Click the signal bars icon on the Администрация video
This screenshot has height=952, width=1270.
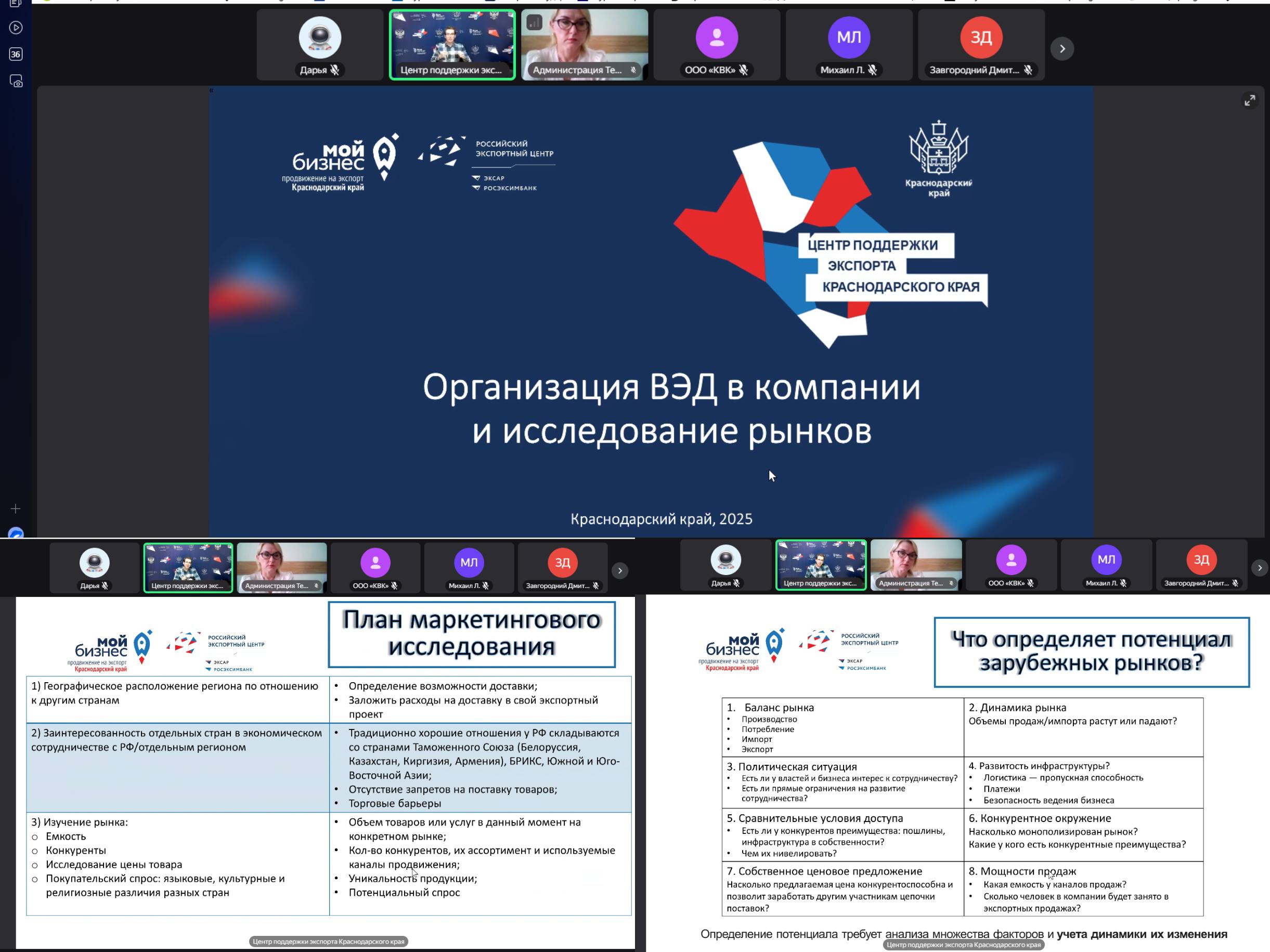[x=535, y=22]
